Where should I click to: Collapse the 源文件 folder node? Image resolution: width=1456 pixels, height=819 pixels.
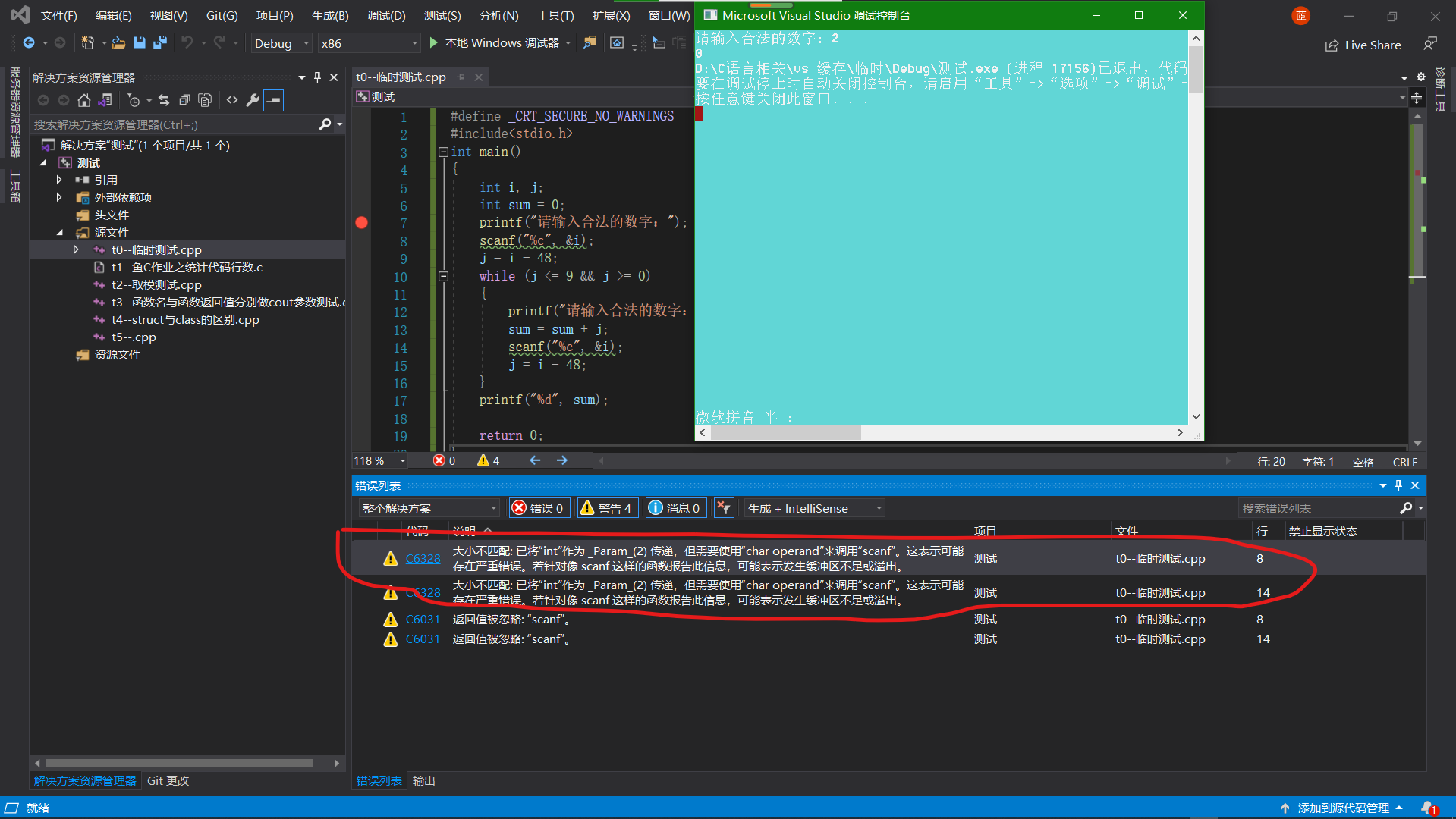60,232
